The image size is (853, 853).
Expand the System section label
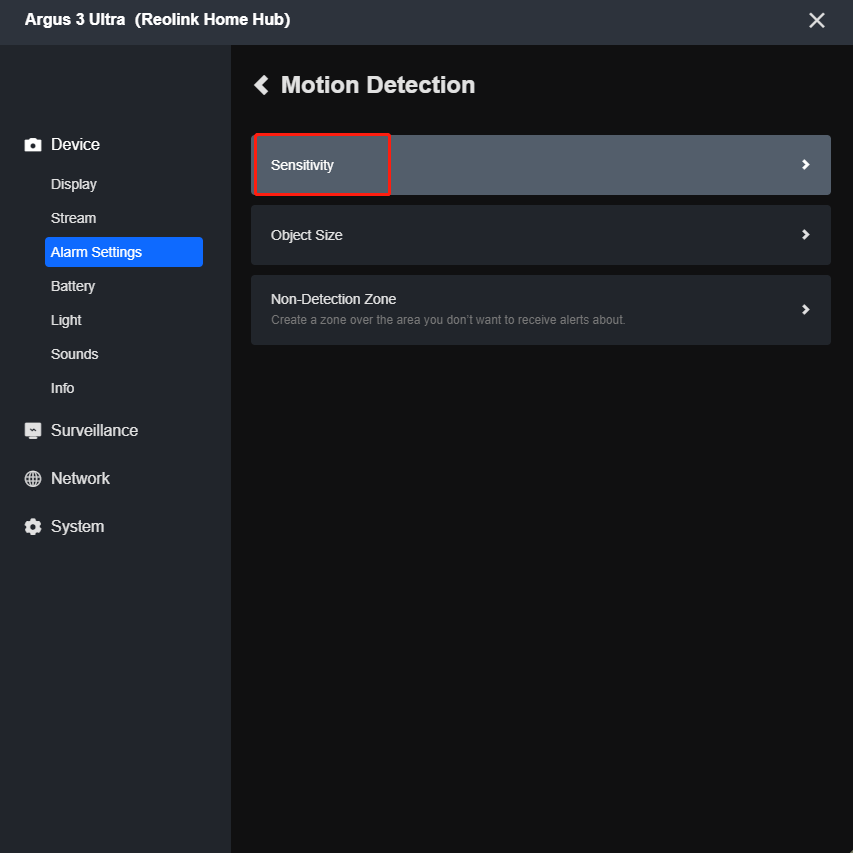click(77, 527)
